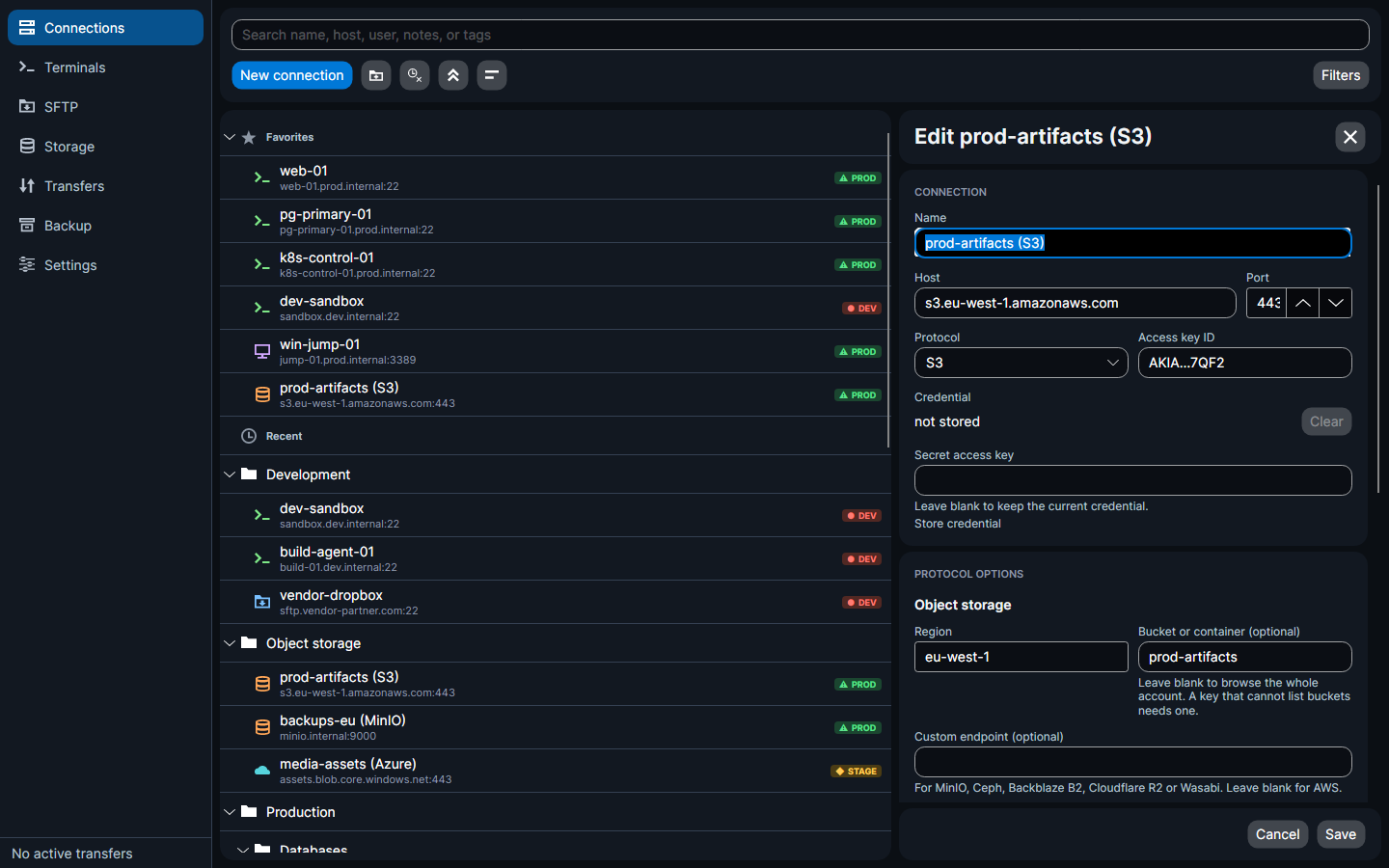
Task: Click the cloud icon of media-assets (Azure)
Action: coord(261,771)
